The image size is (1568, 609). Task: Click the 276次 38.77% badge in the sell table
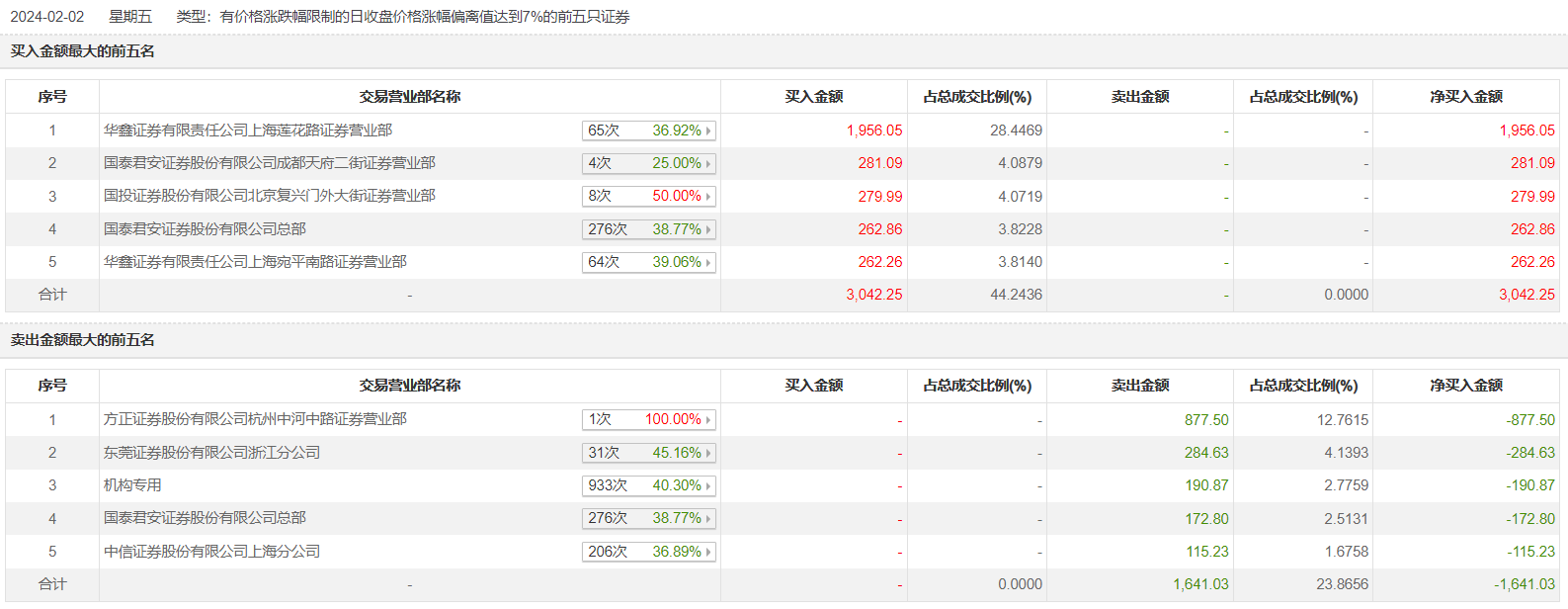coord(648,519)
